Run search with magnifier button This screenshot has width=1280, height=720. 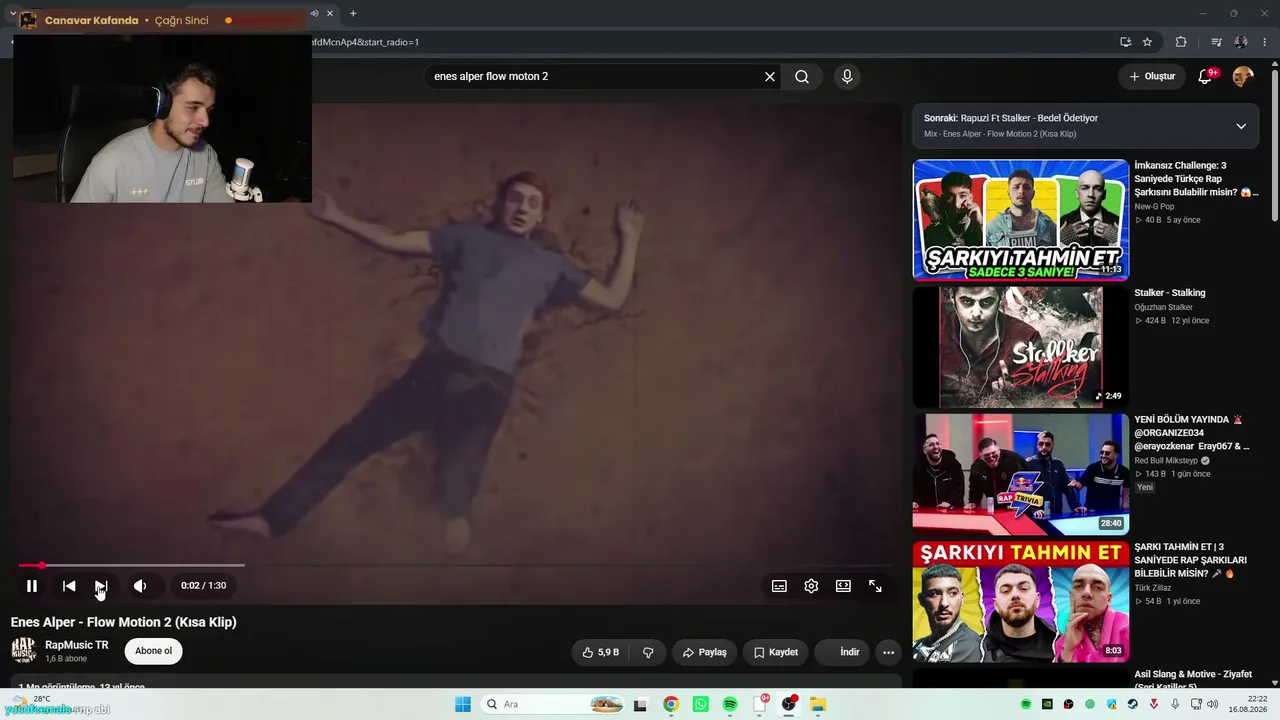point(802,76)
